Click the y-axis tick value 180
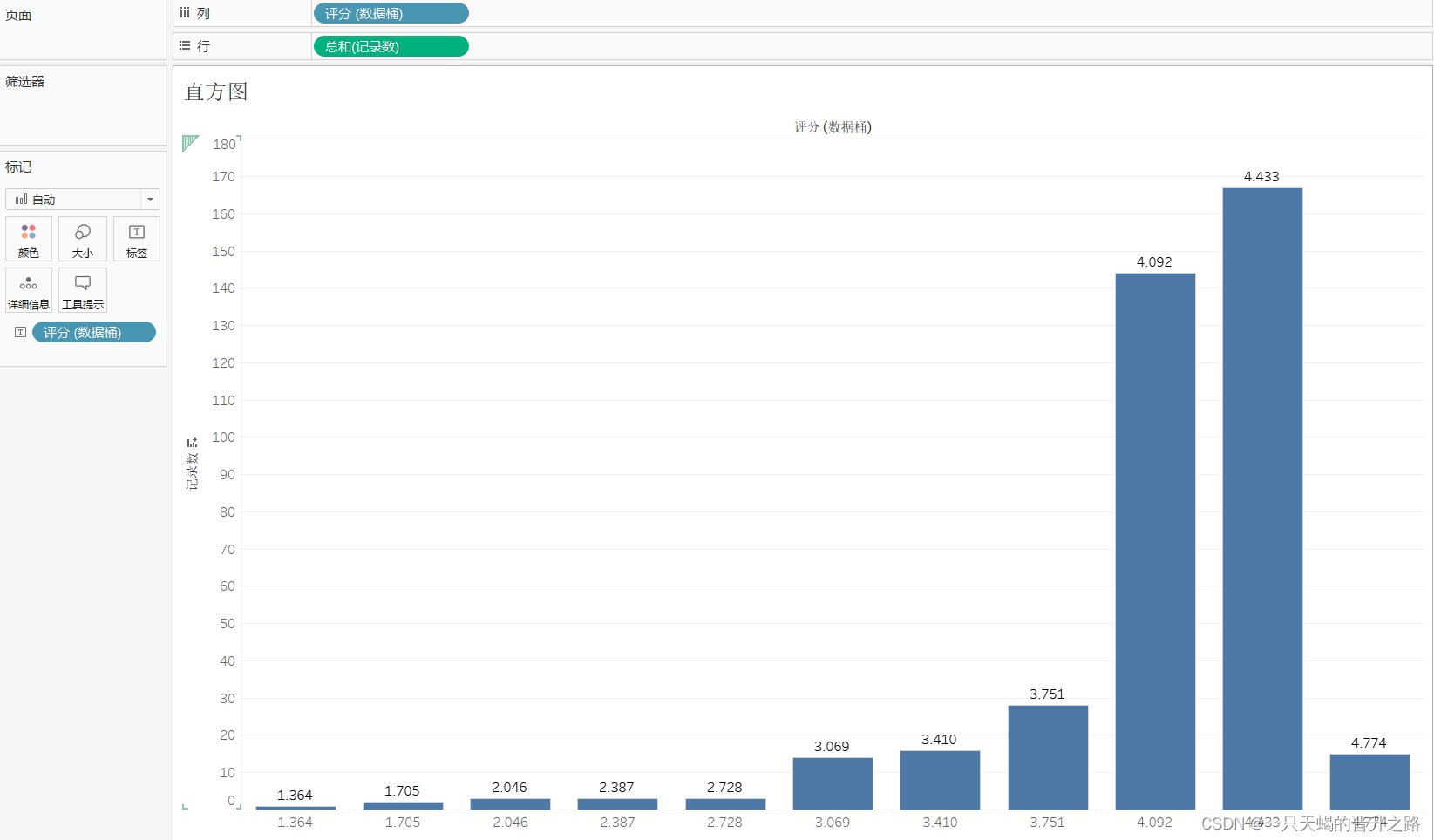The height and width of the screenshot is (840, 1434). coord(224,145)
